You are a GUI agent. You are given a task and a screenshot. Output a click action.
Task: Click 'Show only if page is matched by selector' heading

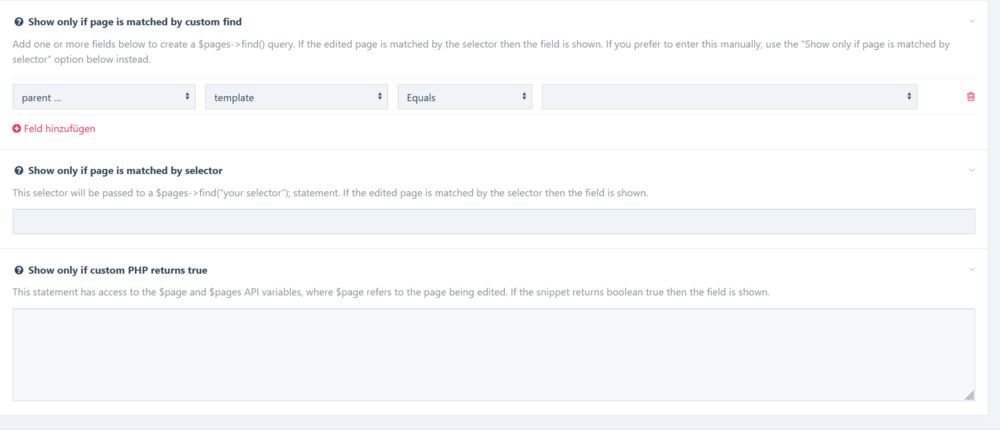[125, 171]
